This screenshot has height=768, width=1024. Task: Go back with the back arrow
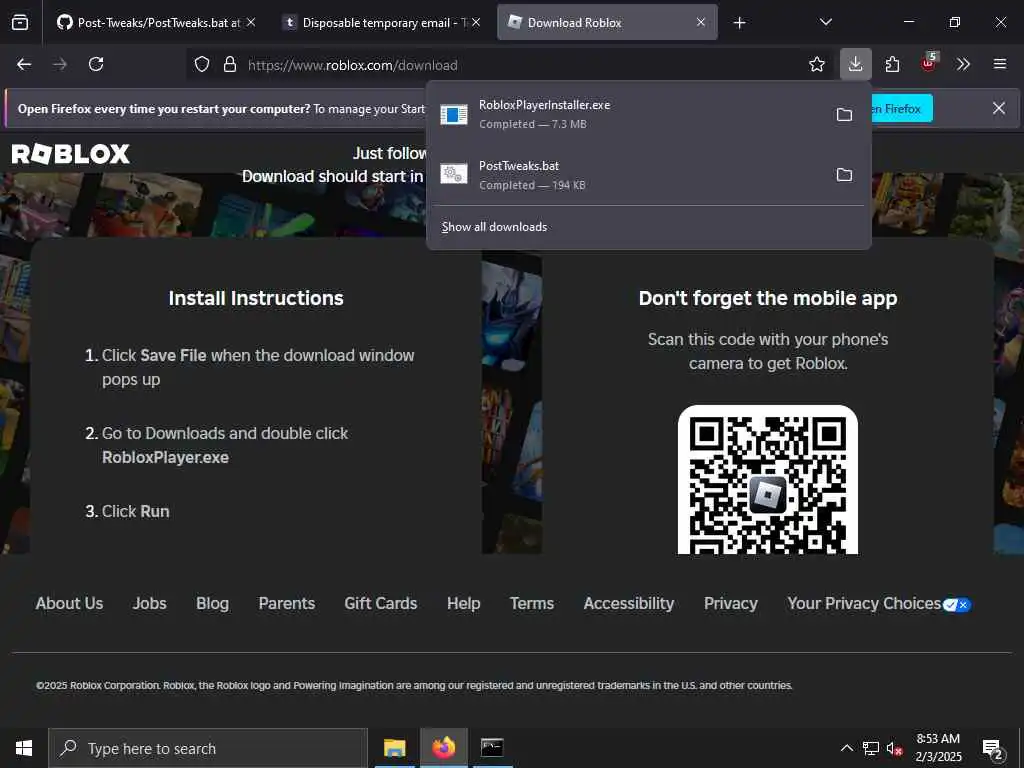coord(24,64)
